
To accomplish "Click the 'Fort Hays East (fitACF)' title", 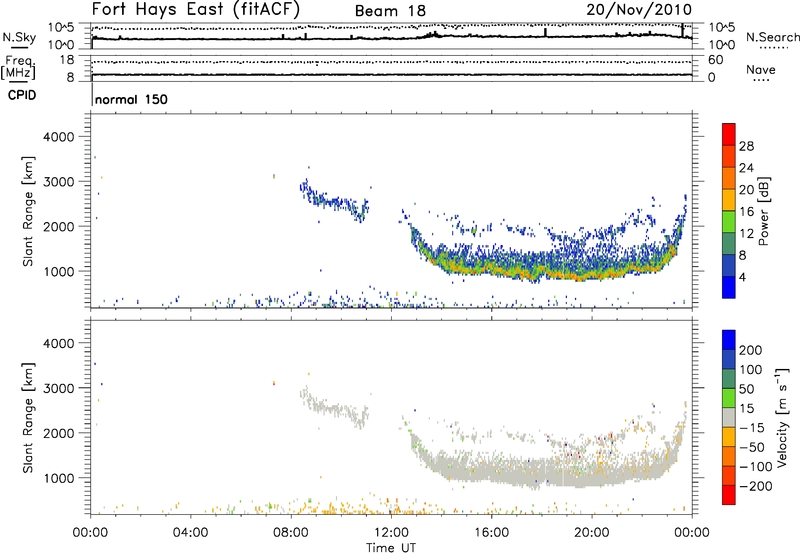I will (x=196, y=9).
